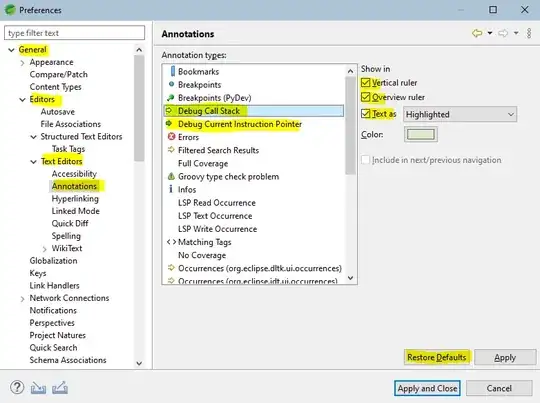Click the annotation Color swatch button
The width and height of the screenshot is (540, 403).
pos(420,134)
